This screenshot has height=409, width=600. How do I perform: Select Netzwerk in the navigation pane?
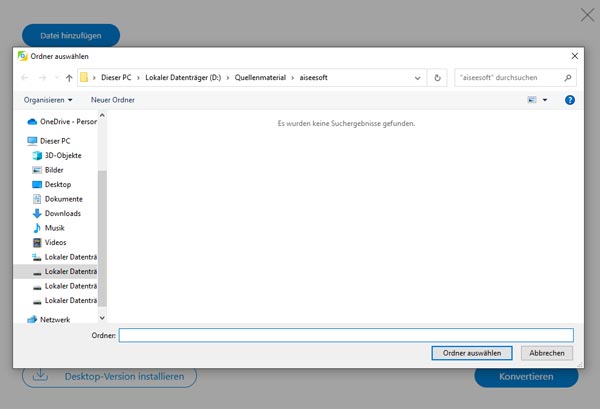[54, 319]
